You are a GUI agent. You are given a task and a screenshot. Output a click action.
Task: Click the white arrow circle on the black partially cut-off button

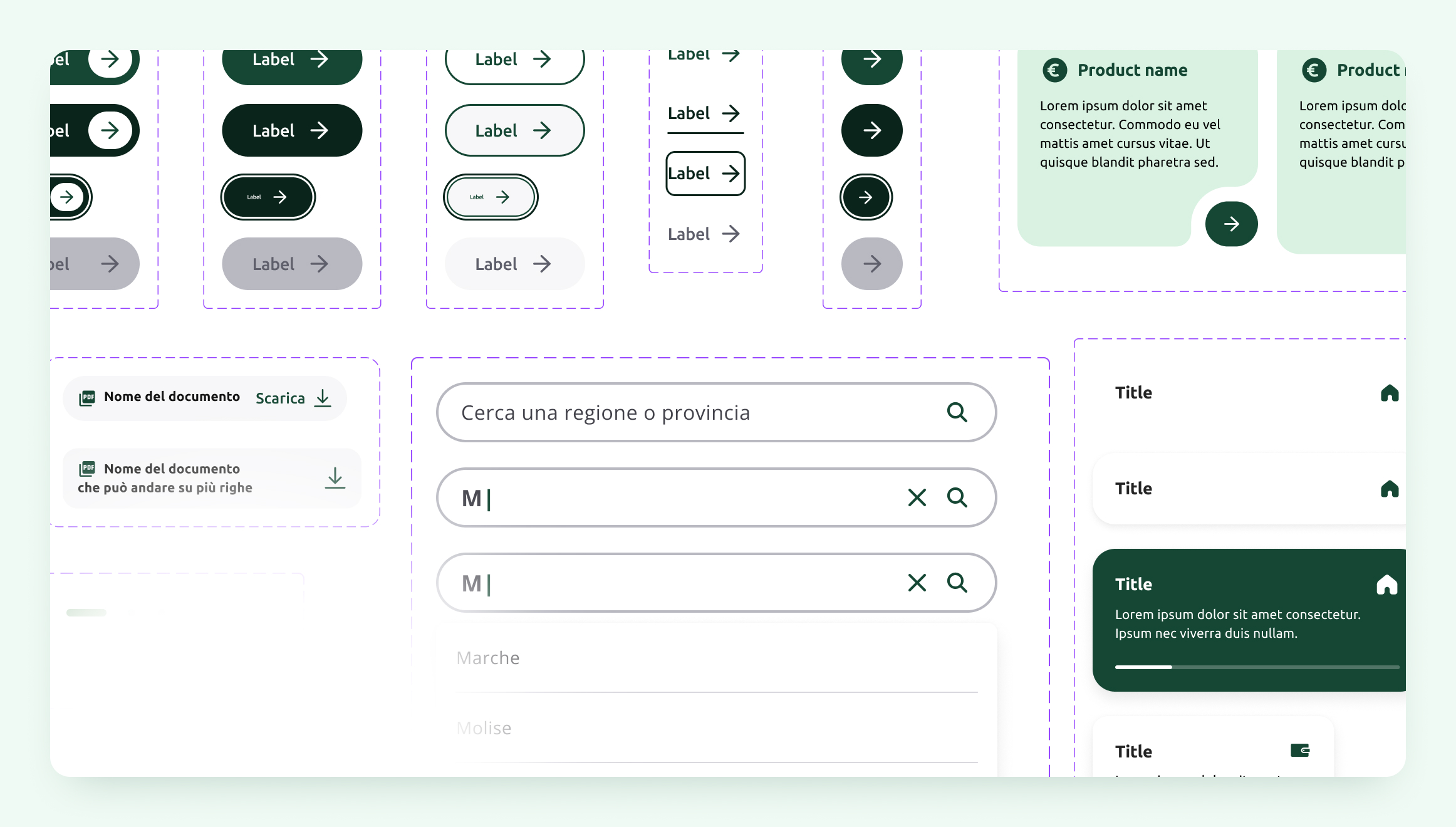[x=110, y=130]
